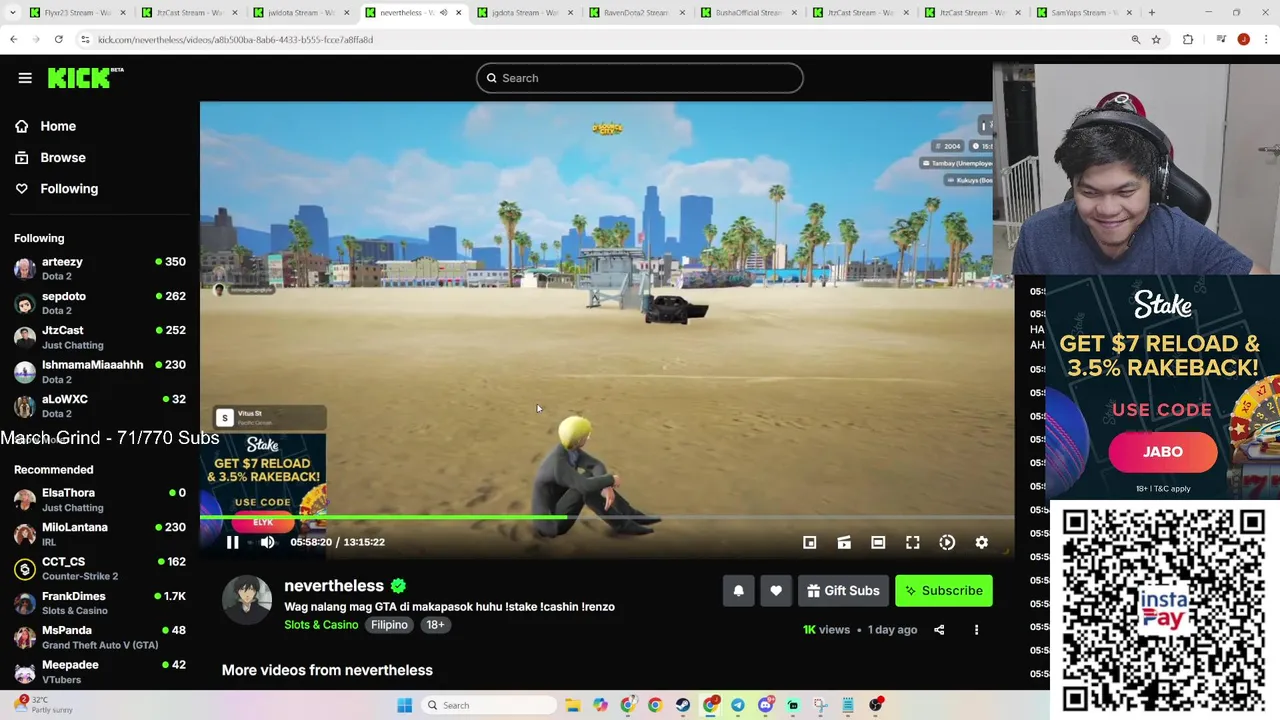
Task: Open MsPanda recommended channel
Action: tap(100, 637)
